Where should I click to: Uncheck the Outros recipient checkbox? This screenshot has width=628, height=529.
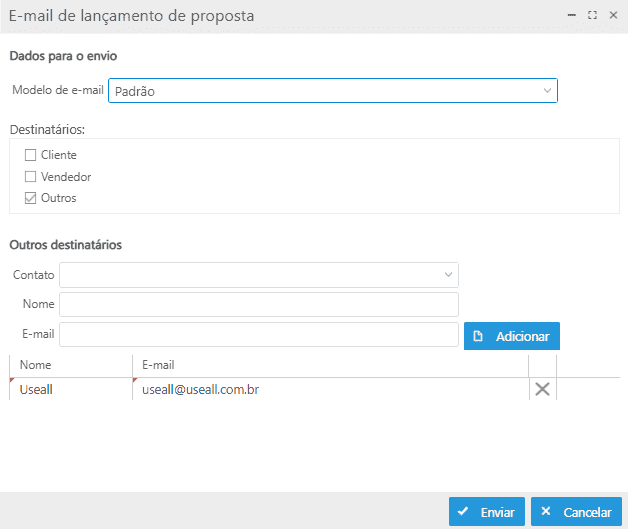[31, 198]
